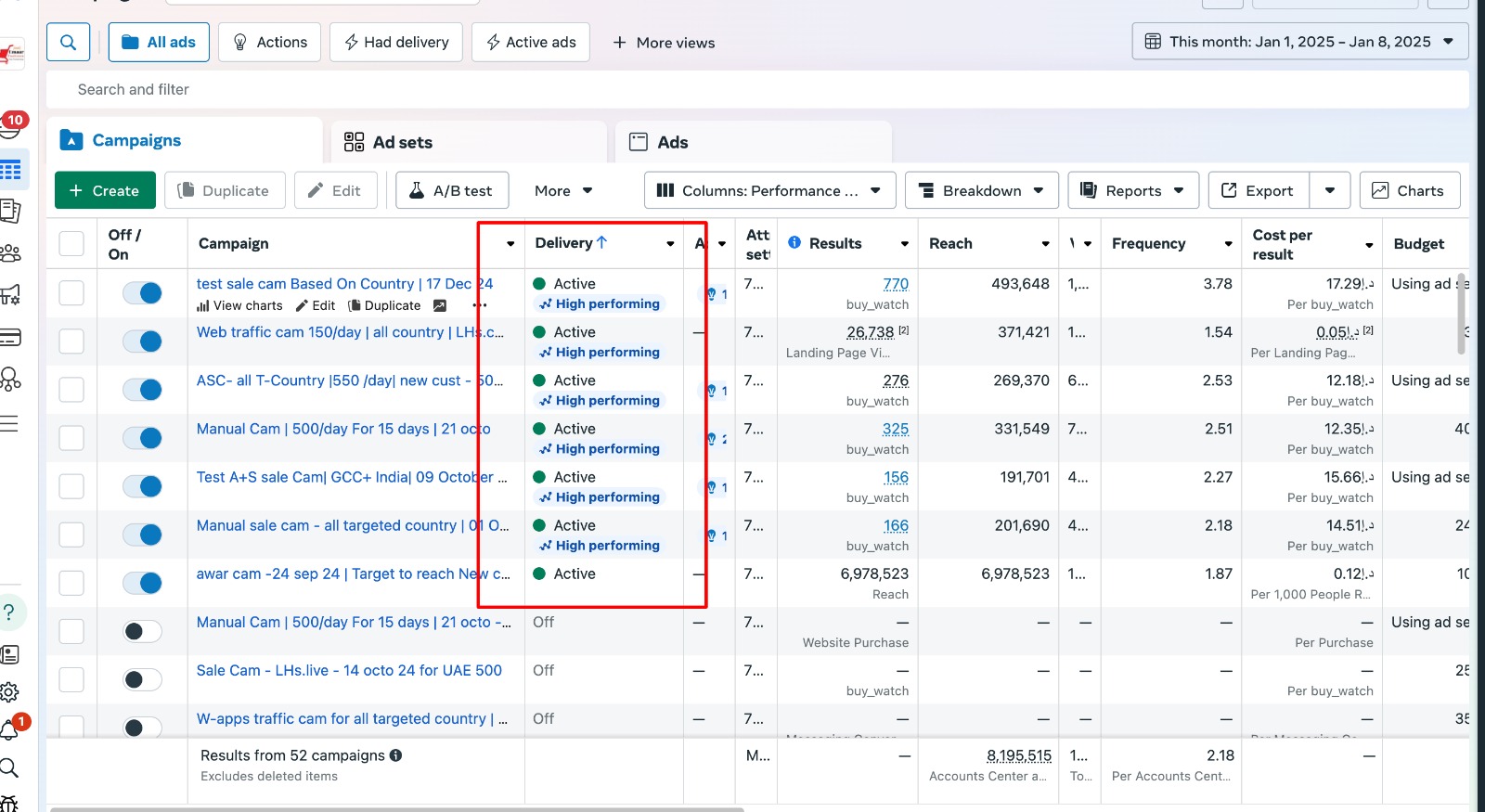Open settings gear in left sidebar
Viewport: 1485px width, 812px height.
point(10,692)
